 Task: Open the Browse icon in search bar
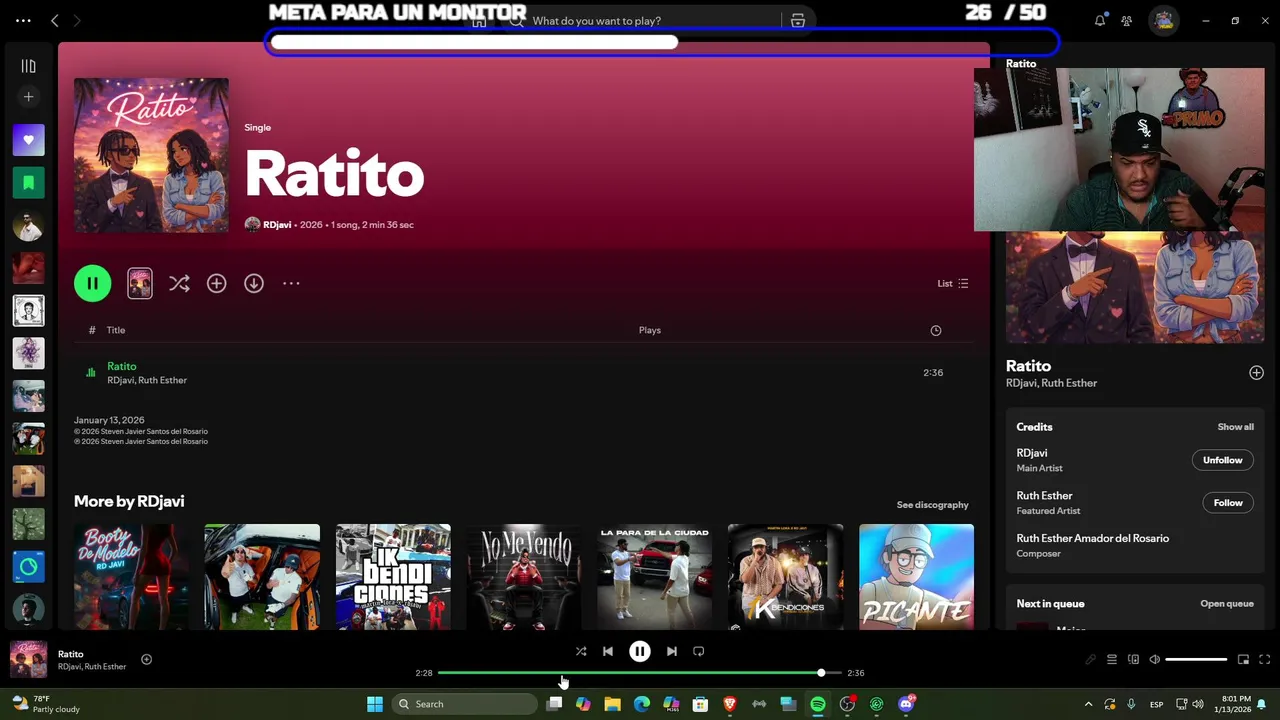pyautogui.click(x=798, y=20)
